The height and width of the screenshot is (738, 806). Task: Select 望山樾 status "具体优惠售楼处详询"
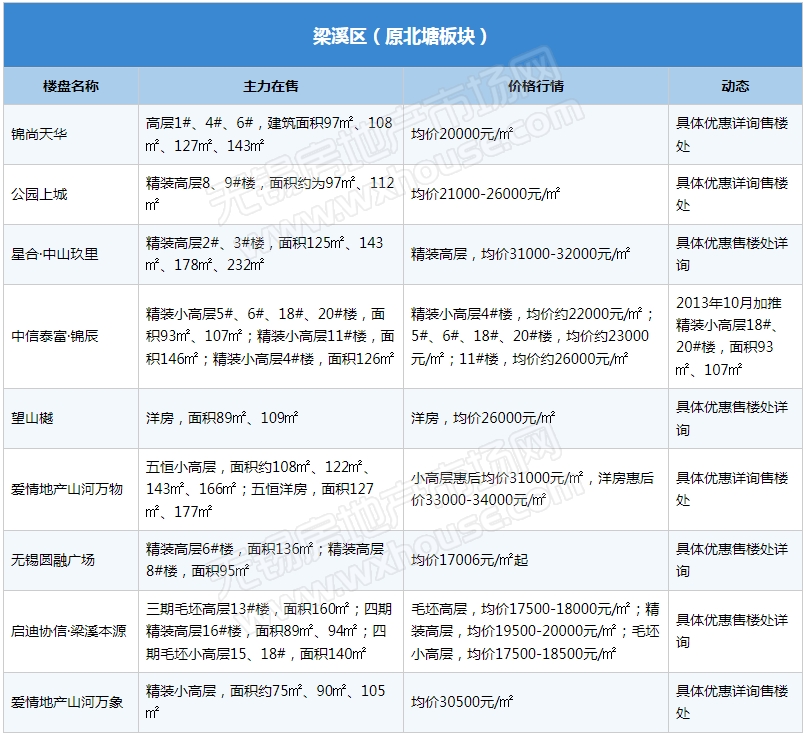click(732, 418)
